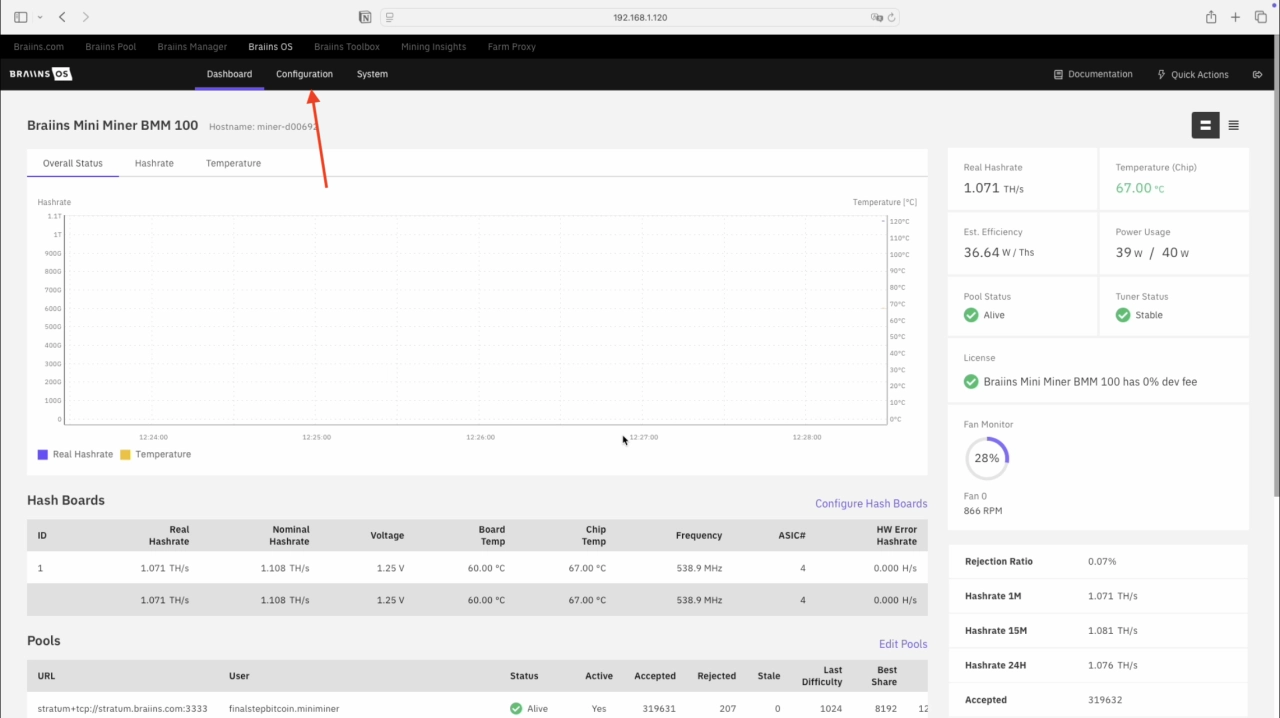The image size is (1280, 718).
Task: Click the 1.071 TH/s Real Hashrate value
Action: point(993,188)
